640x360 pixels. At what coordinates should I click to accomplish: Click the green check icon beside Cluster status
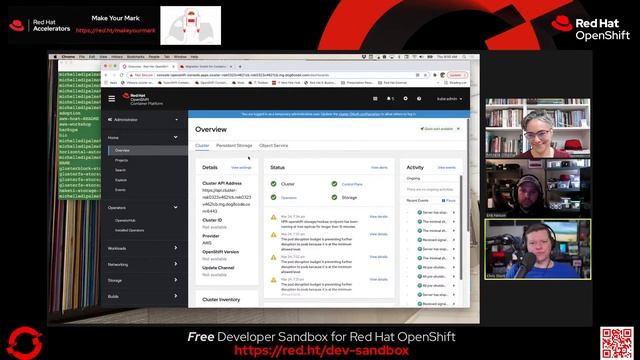(273, 184)
